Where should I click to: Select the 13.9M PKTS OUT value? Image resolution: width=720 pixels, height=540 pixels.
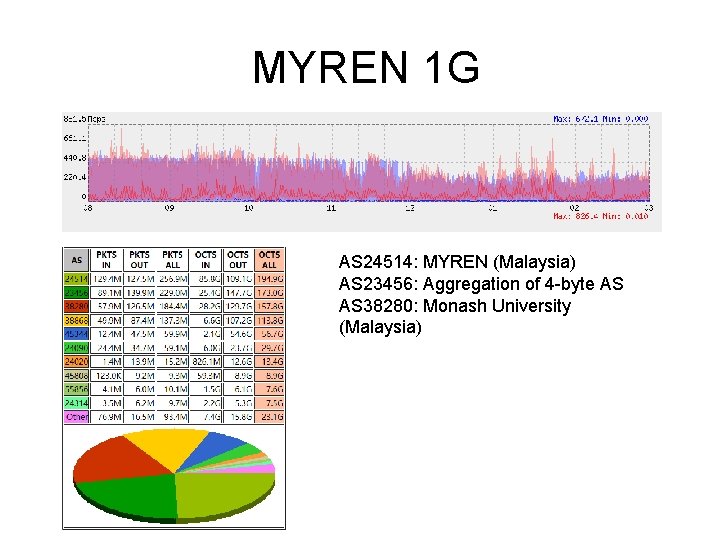(x=140, y=362)
